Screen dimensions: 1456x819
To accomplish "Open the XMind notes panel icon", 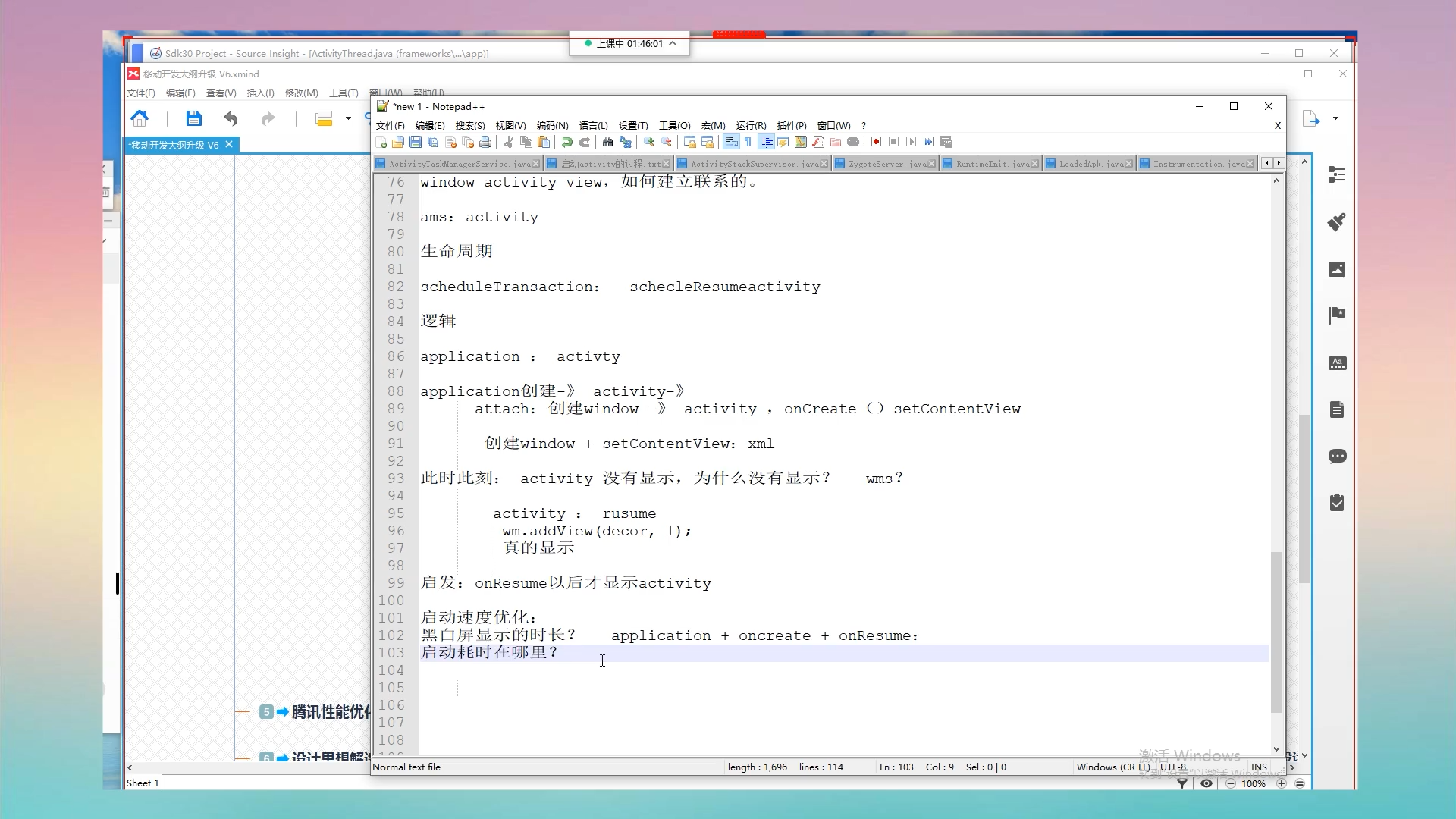I will [1337, 410].
